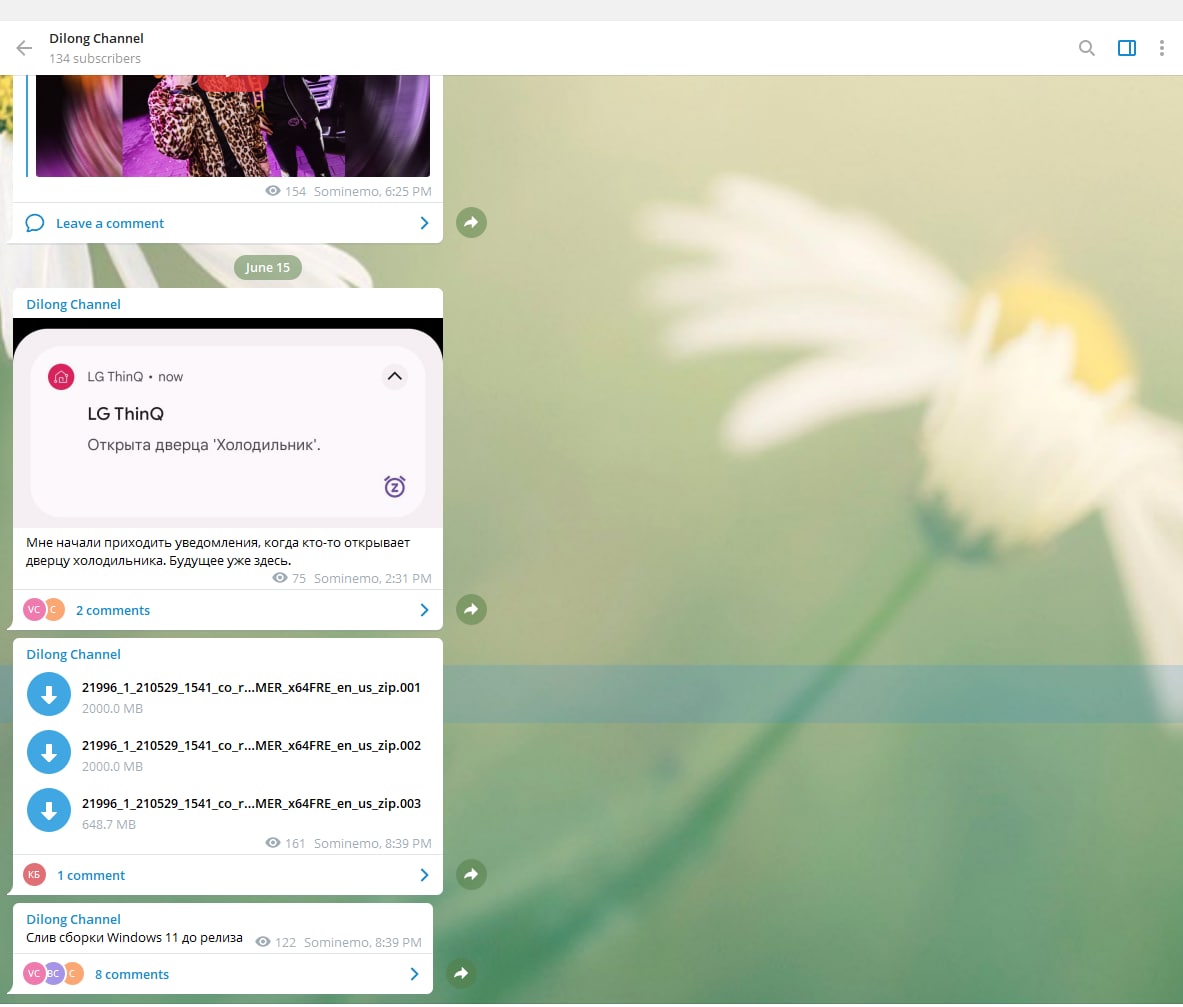Expand chevron beside 2 comments
The image size is (1183, 1007).
pyautogui.click(x=424, y=610)
